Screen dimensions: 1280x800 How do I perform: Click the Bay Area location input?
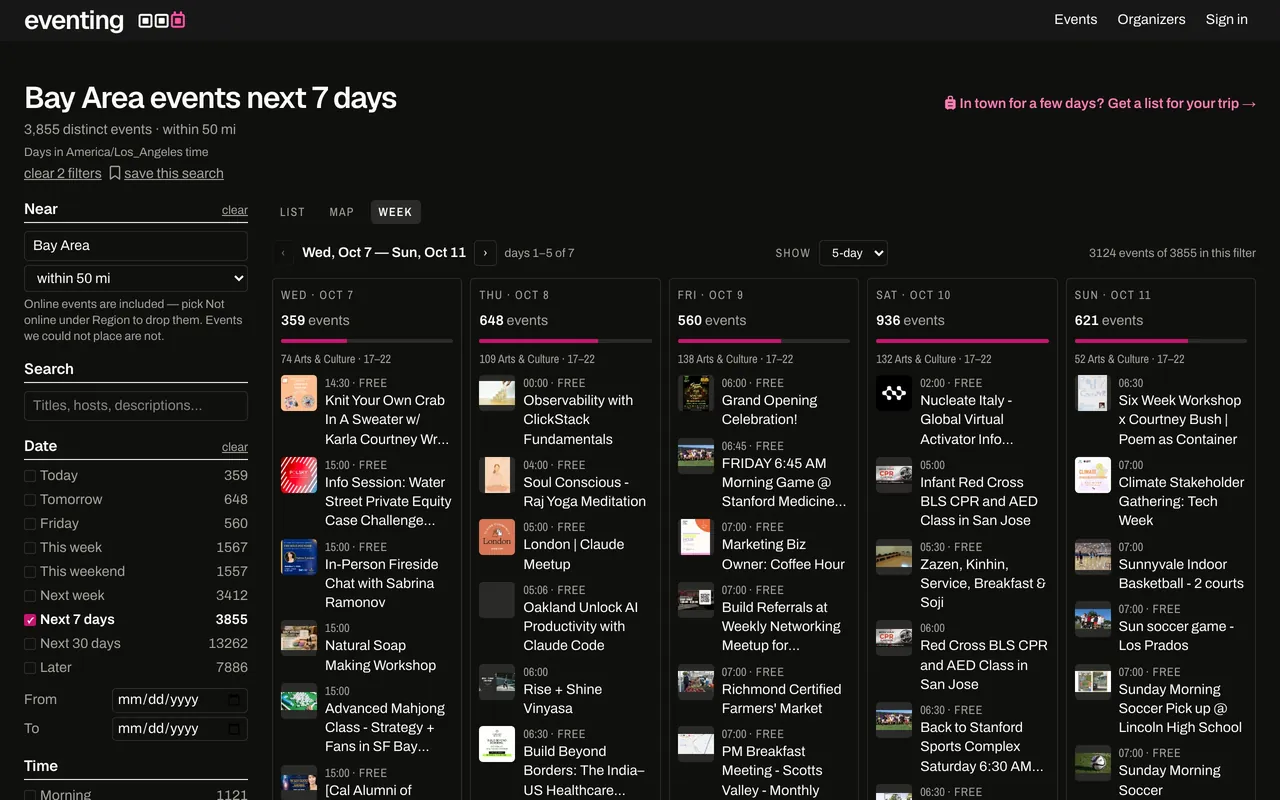(x=136, y=246)
